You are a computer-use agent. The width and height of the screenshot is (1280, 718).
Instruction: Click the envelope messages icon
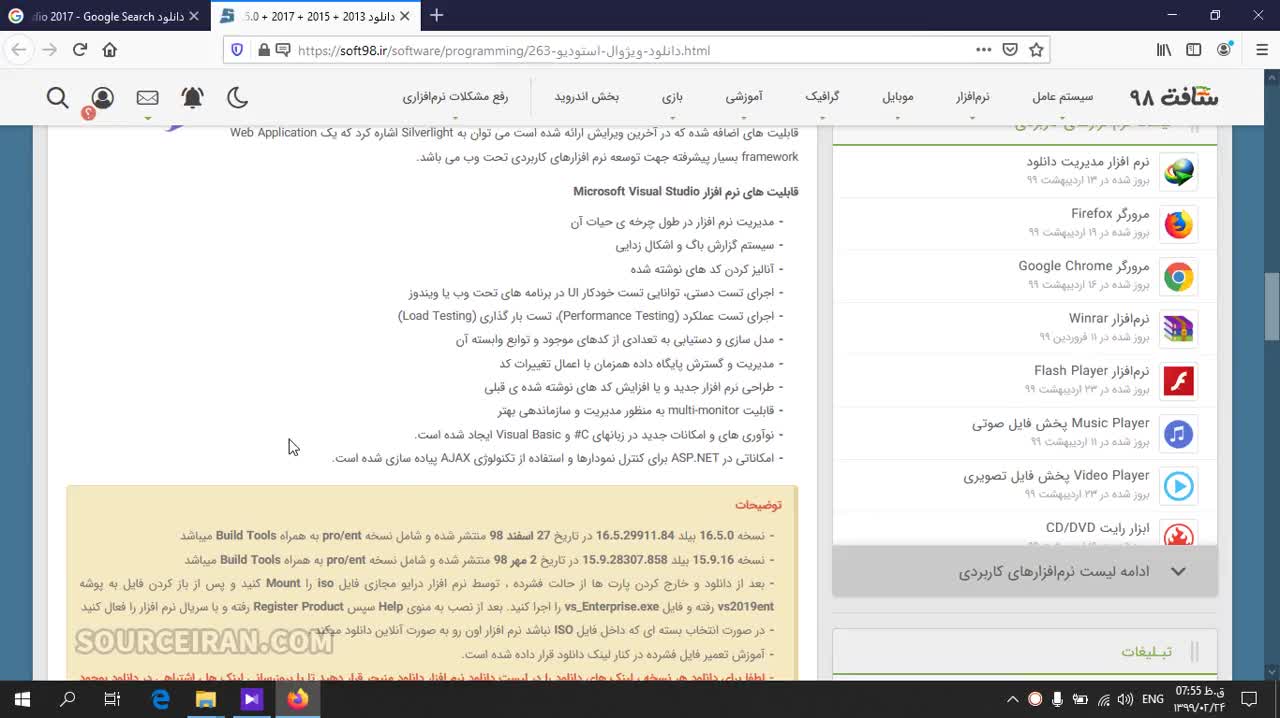click(x=147, y=97)
